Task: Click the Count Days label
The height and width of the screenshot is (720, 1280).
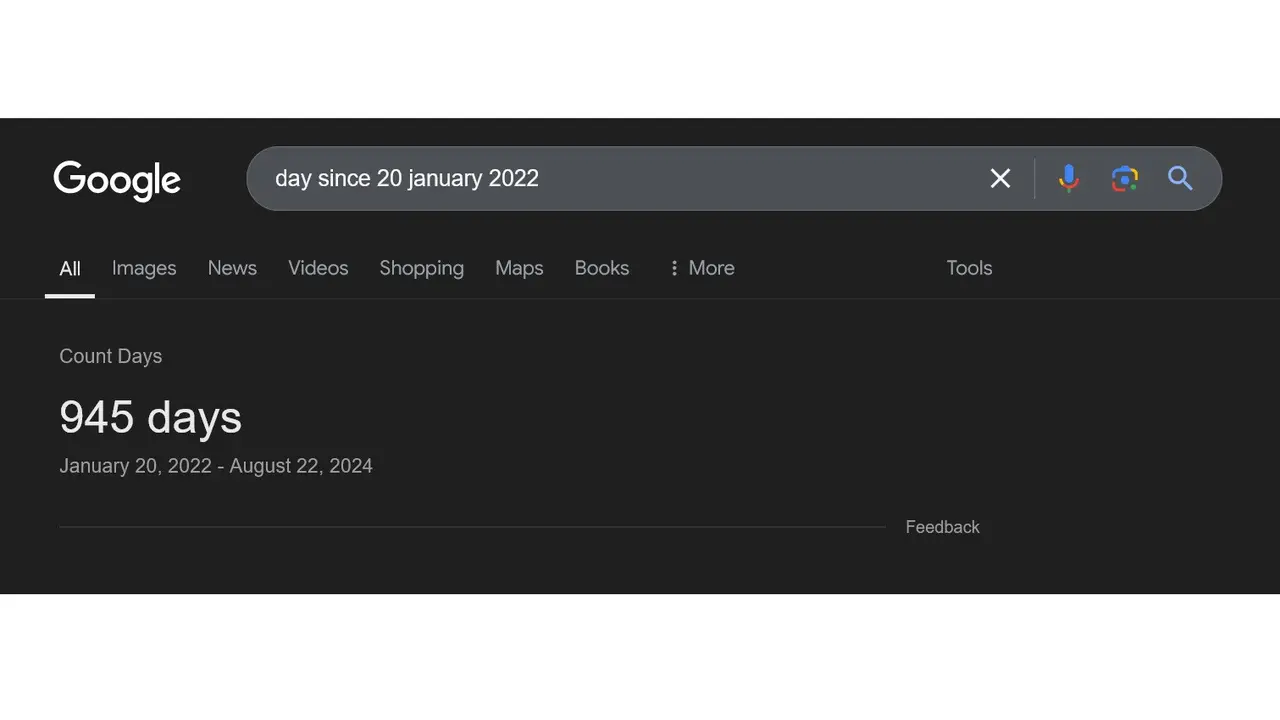Action: click(110, 356)
